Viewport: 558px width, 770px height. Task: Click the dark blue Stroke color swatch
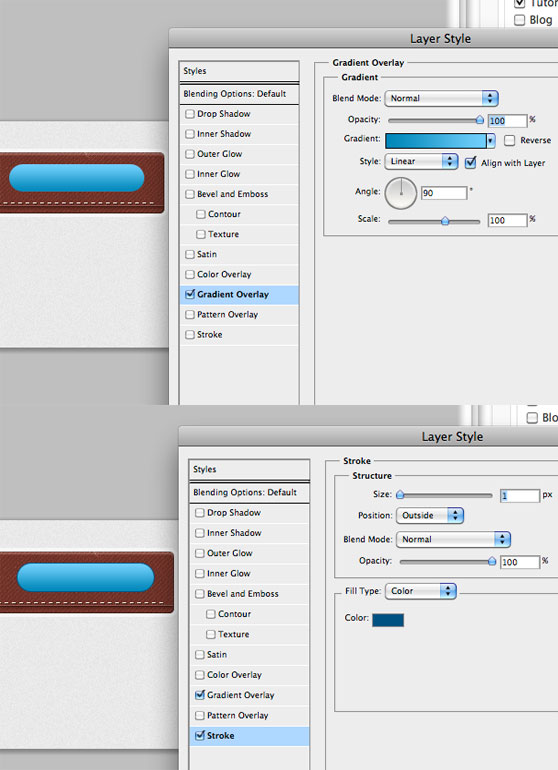point(388,620)
